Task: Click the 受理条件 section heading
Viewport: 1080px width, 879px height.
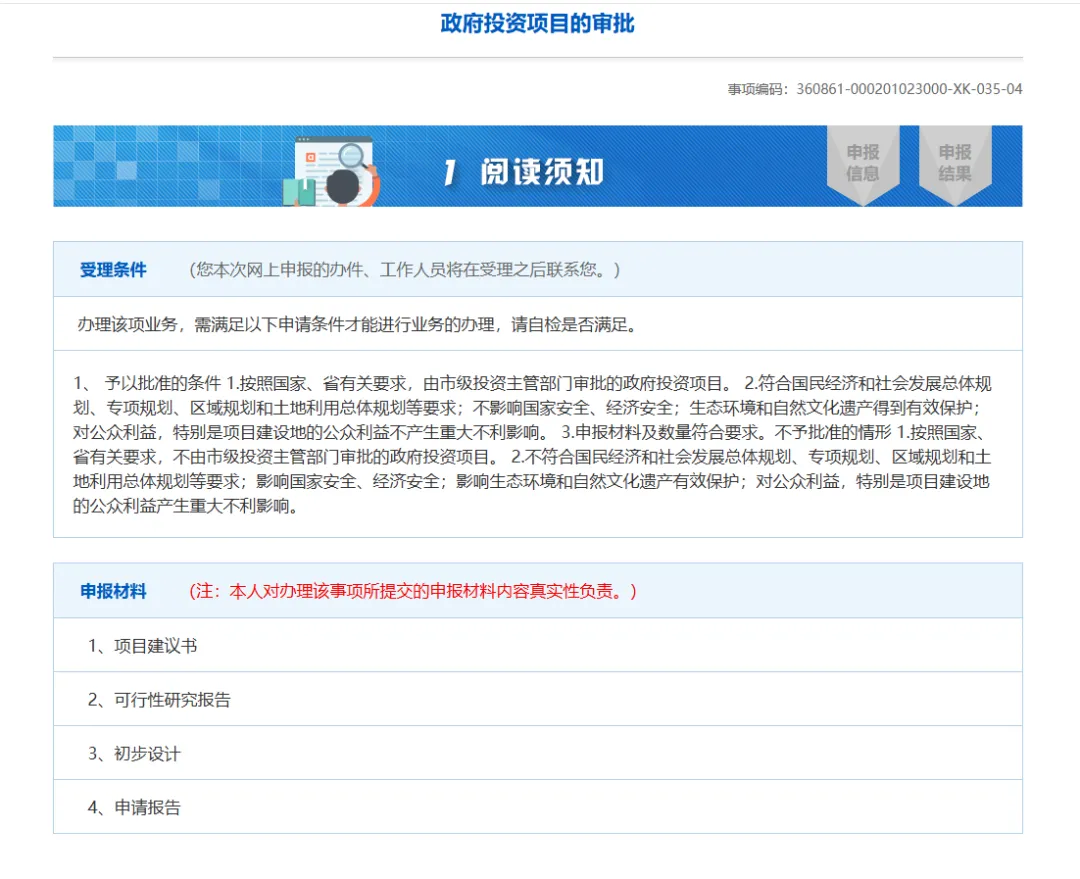Action: click(x=113, y=269)
